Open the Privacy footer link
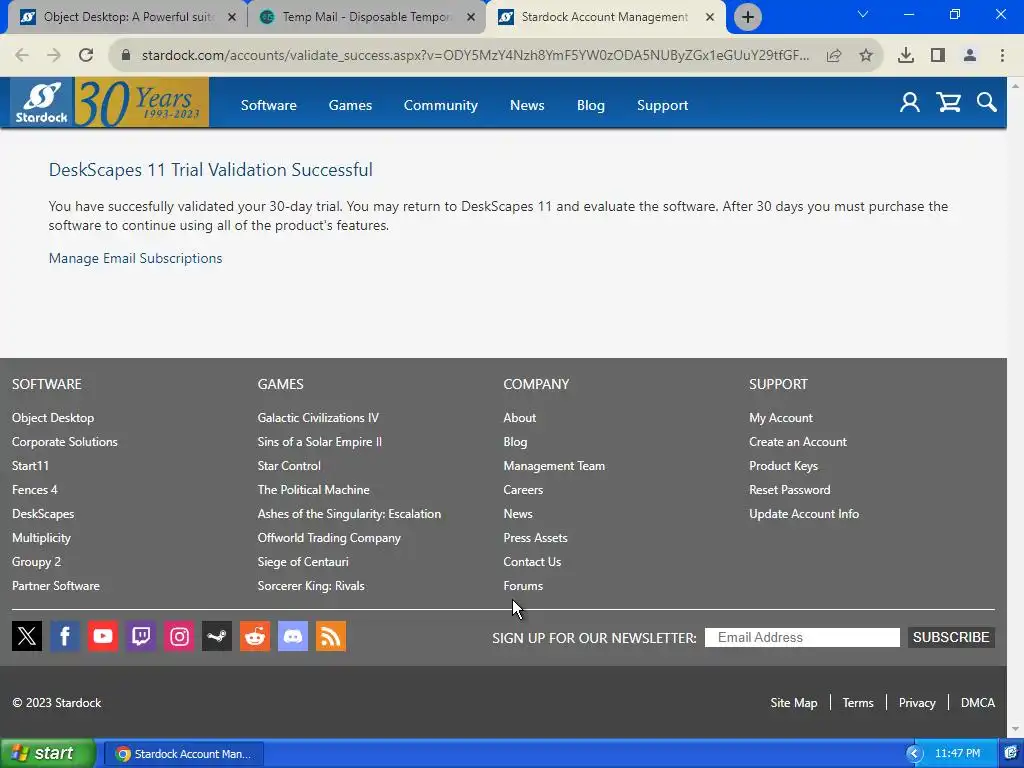 click(x=917, y=703)
